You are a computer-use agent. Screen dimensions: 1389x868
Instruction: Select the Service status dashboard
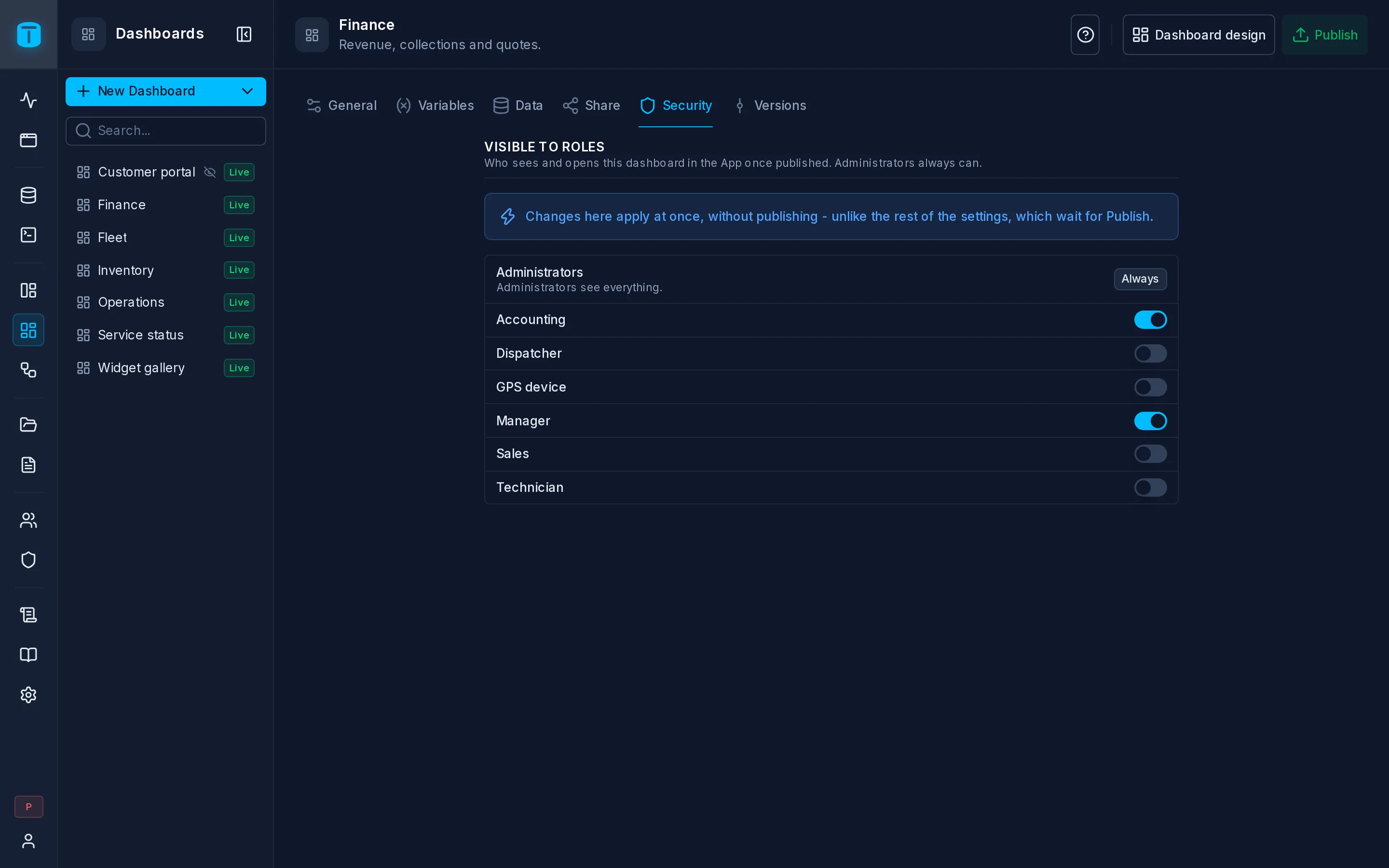tap(166, 335)
